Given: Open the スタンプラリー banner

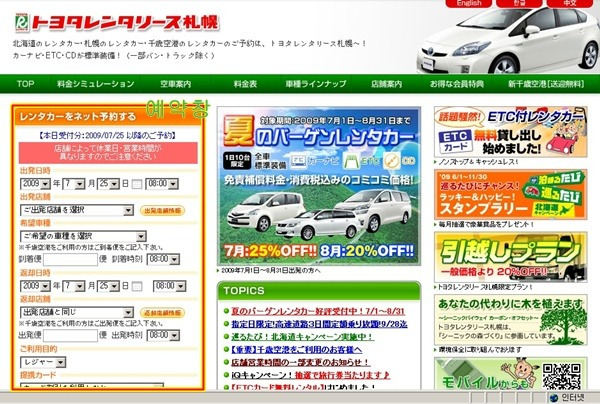Looking at the screenshot, I should pyautogui.click(x=510, y=195).
